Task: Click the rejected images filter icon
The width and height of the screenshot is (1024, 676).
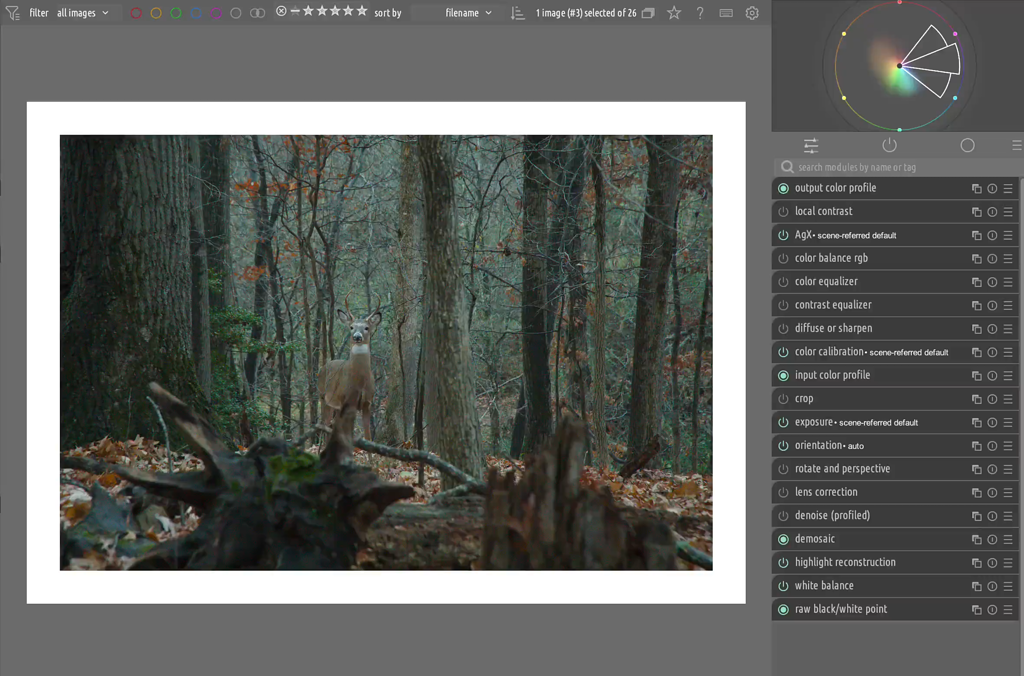Action: 281,11
